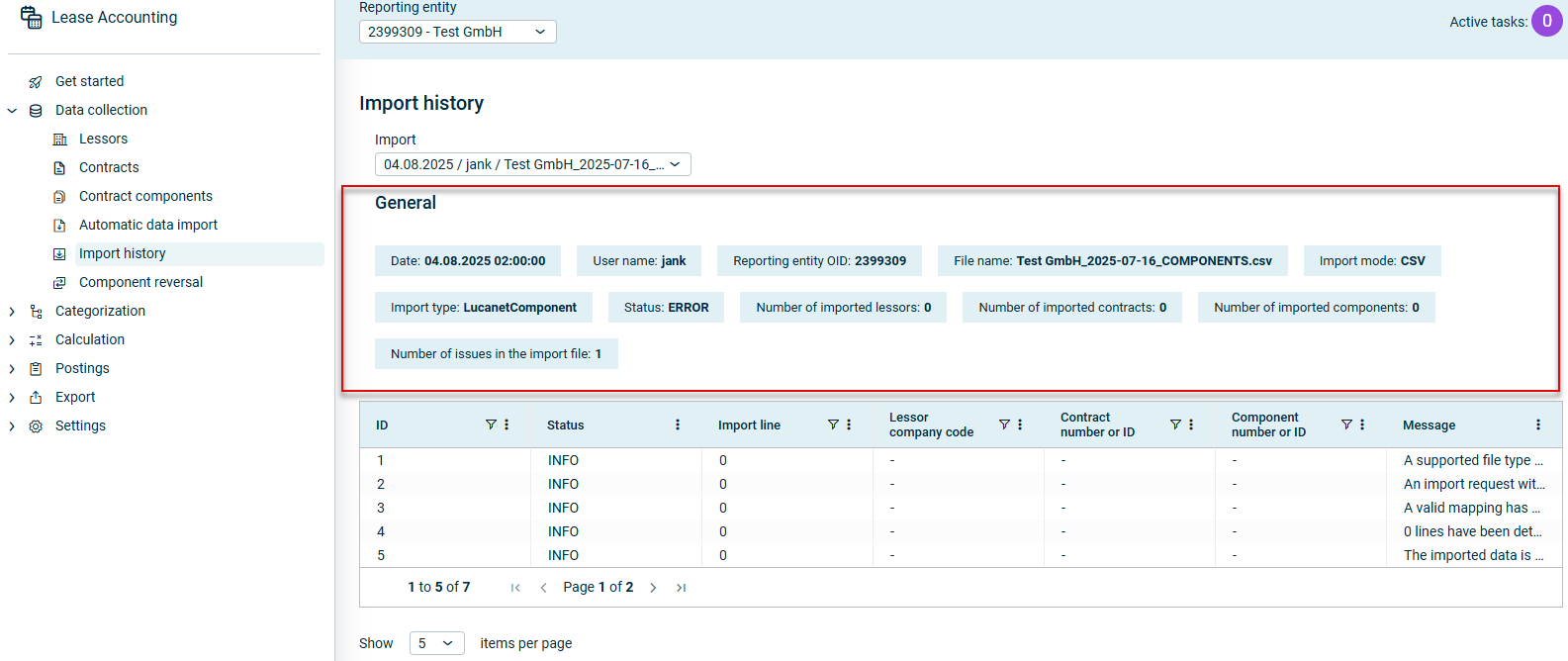Click the share icon beside Export
This screenshot has height=661, width=1568.
(x=36, y=398)
